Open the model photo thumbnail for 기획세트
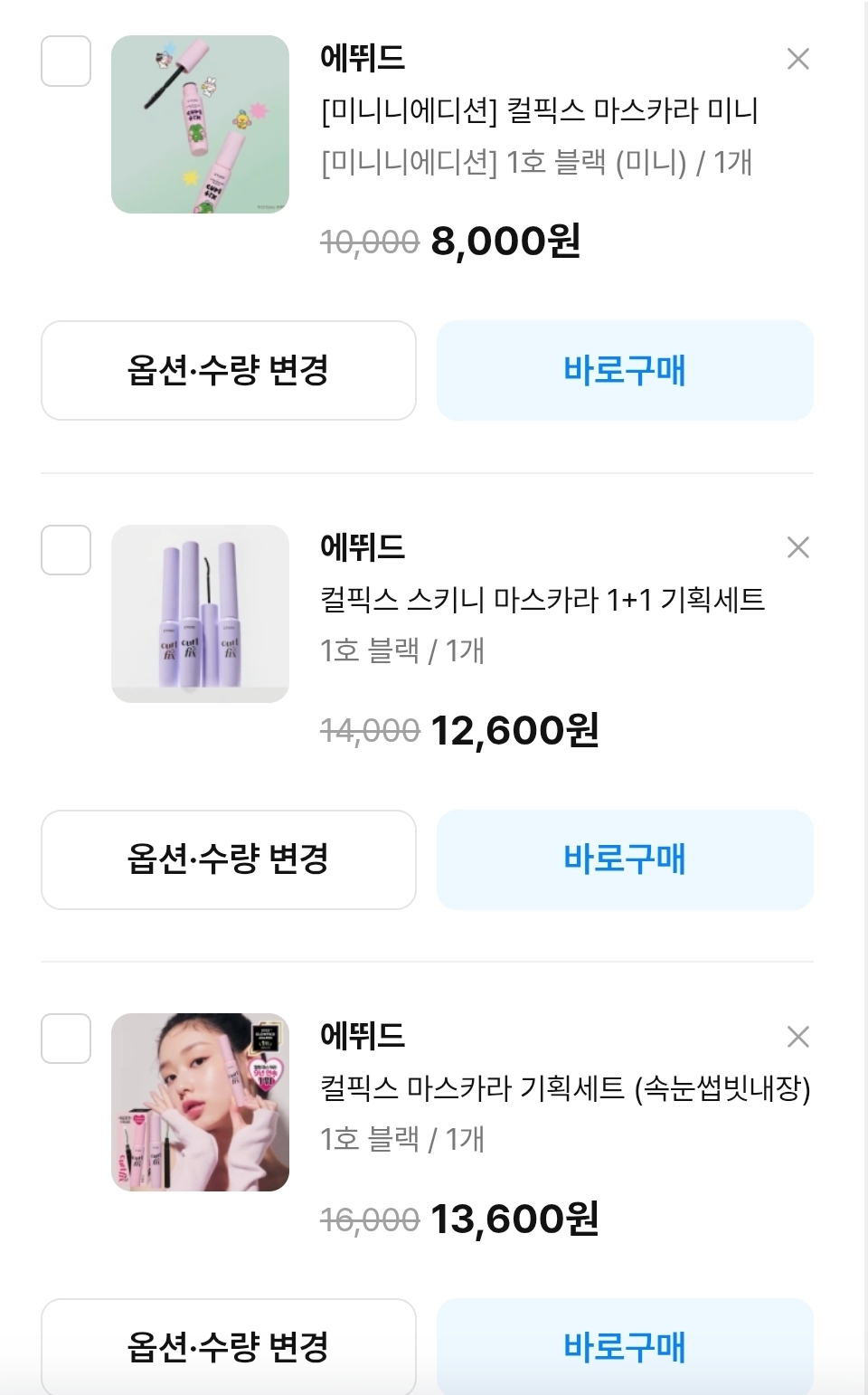This screenshot has width=868, height=1395. [200, 1102]
